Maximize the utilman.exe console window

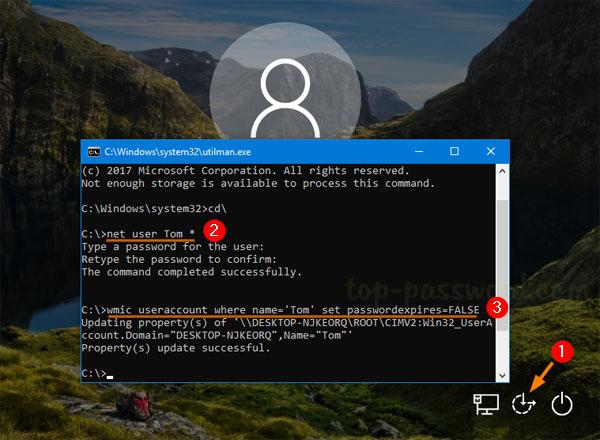(x=454, y=150)
